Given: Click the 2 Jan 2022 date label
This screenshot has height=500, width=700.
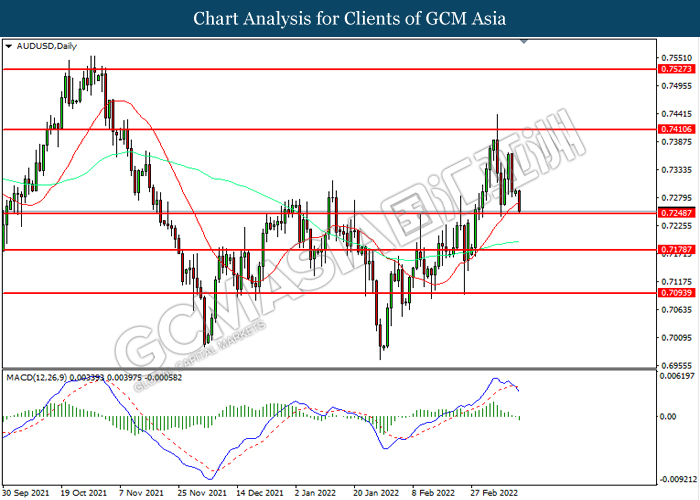Looking at the screenshot, I should pos(315,493).
